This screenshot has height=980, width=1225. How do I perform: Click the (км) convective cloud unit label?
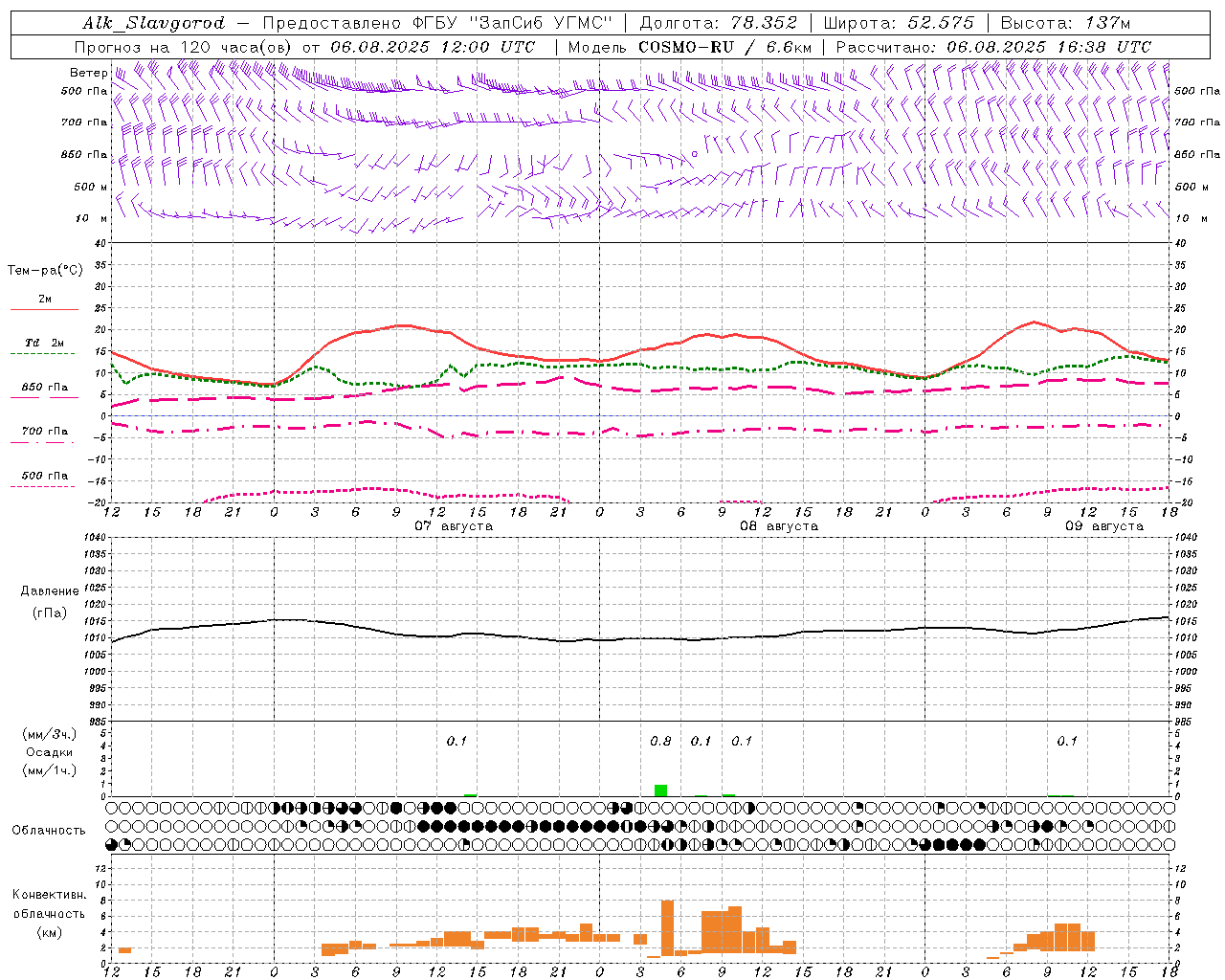click(x=50, y=932)
